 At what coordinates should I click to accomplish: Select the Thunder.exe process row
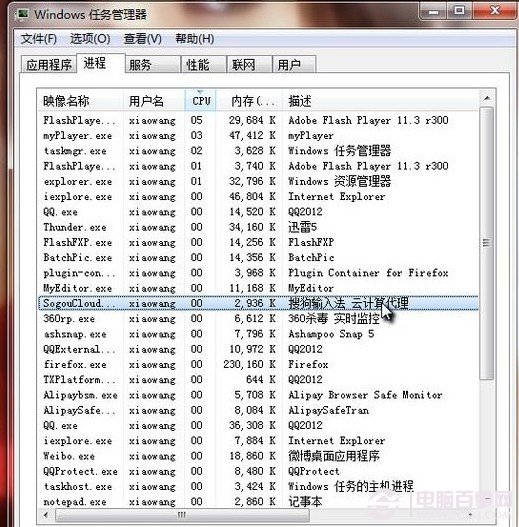(x=258, y=227)
